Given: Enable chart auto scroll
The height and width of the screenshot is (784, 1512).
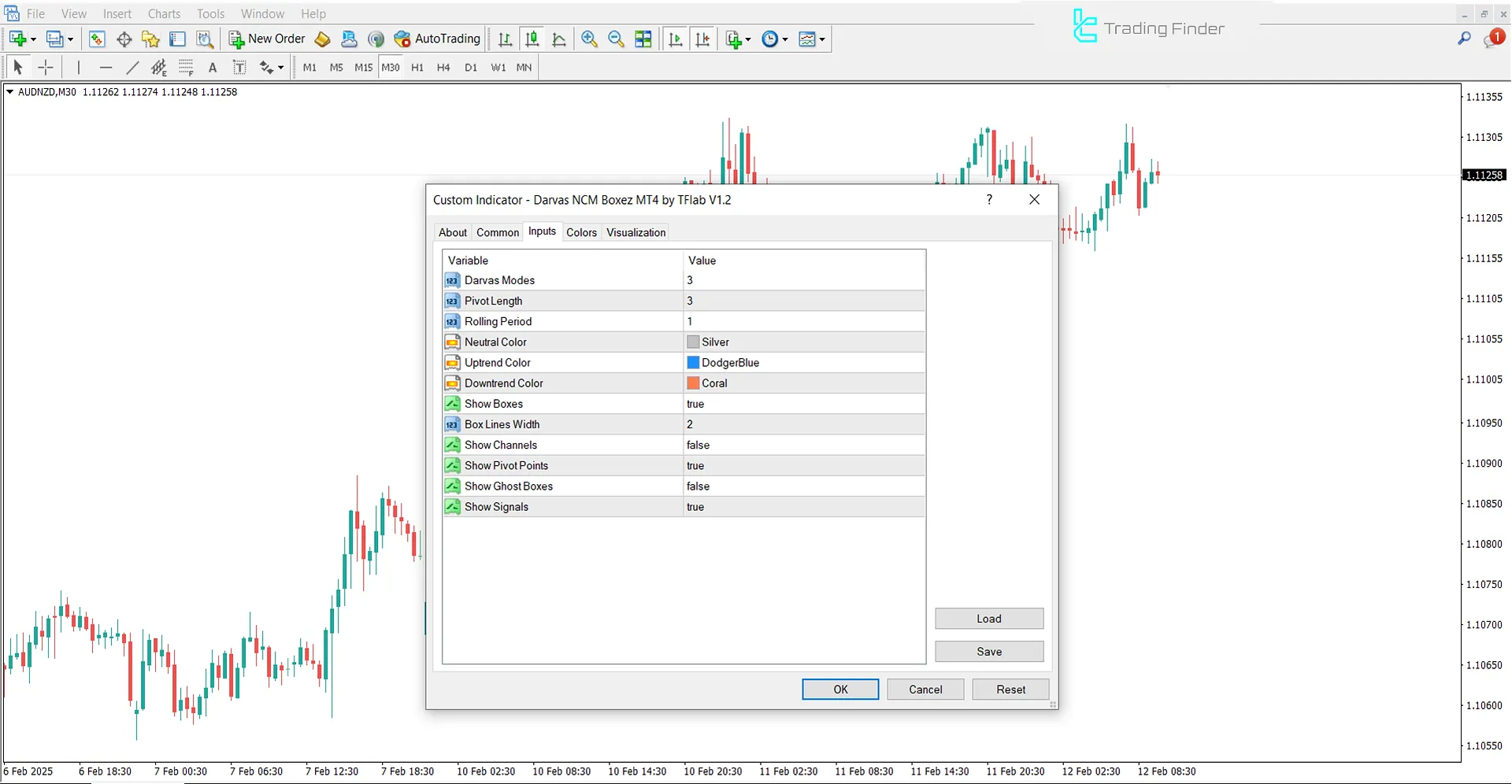Looking at the screenshot, I should tap(675, 39).
